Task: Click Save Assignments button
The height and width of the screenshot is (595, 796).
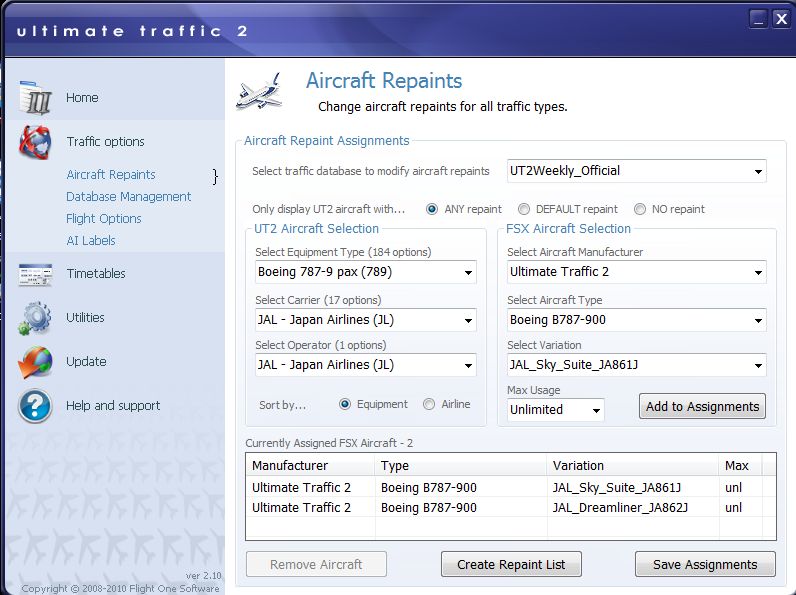Action: click(705, 565)
